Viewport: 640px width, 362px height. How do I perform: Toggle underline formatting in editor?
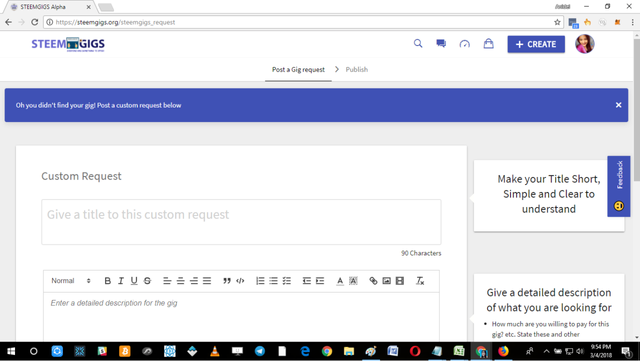[134, 281]
